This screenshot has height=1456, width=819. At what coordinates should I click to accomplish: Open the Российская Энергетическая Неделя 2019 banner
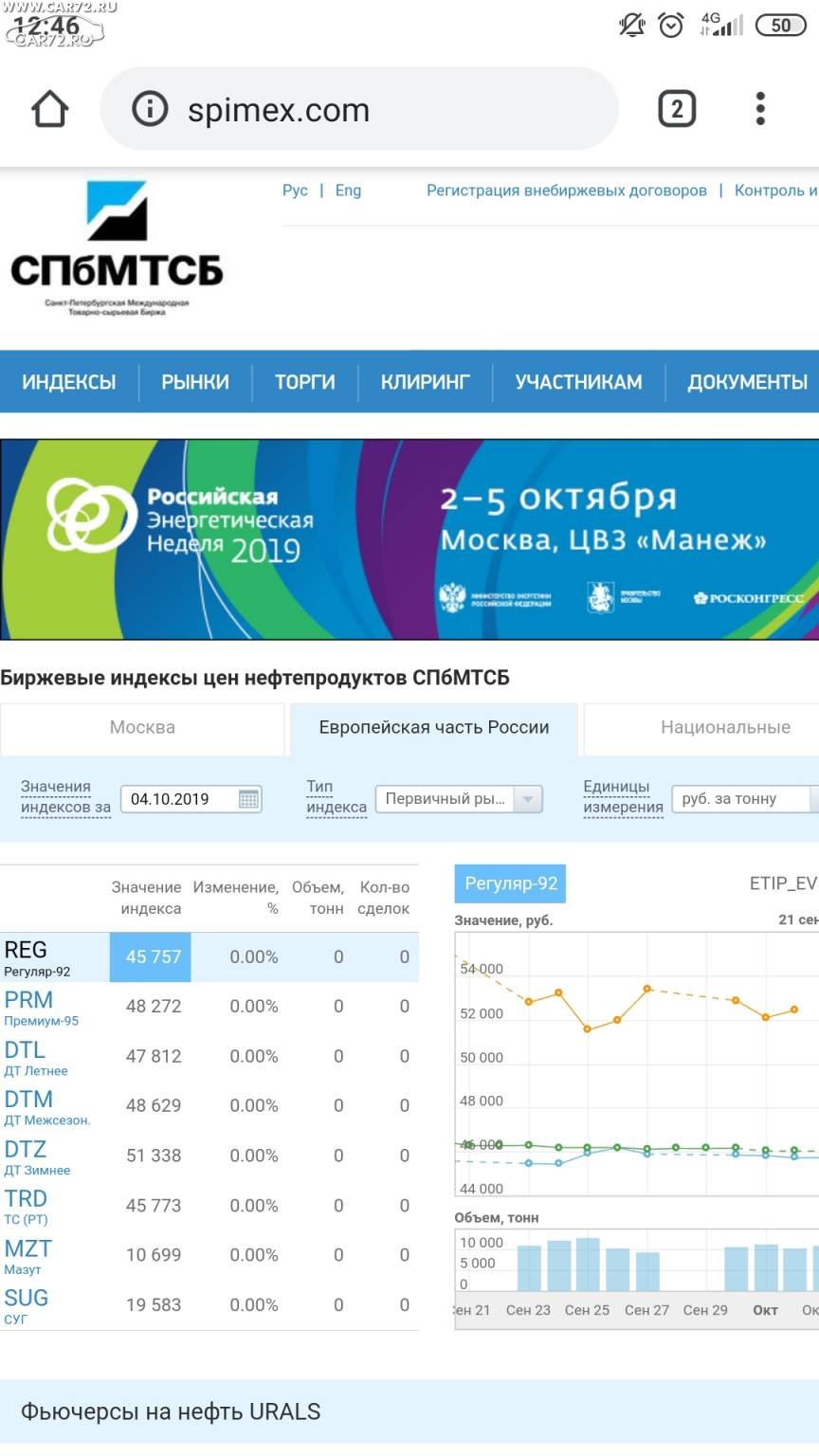[x=409, y=539]
